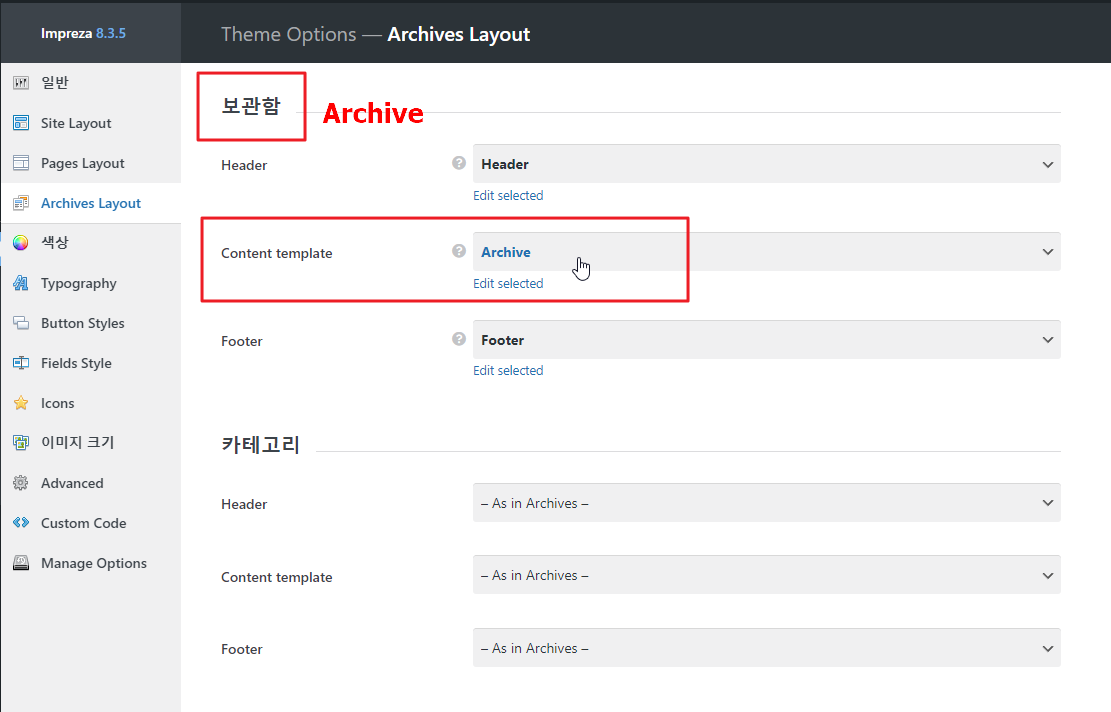
Task: Click the help icon beside 보관함 Header
Action: (459, 163)
